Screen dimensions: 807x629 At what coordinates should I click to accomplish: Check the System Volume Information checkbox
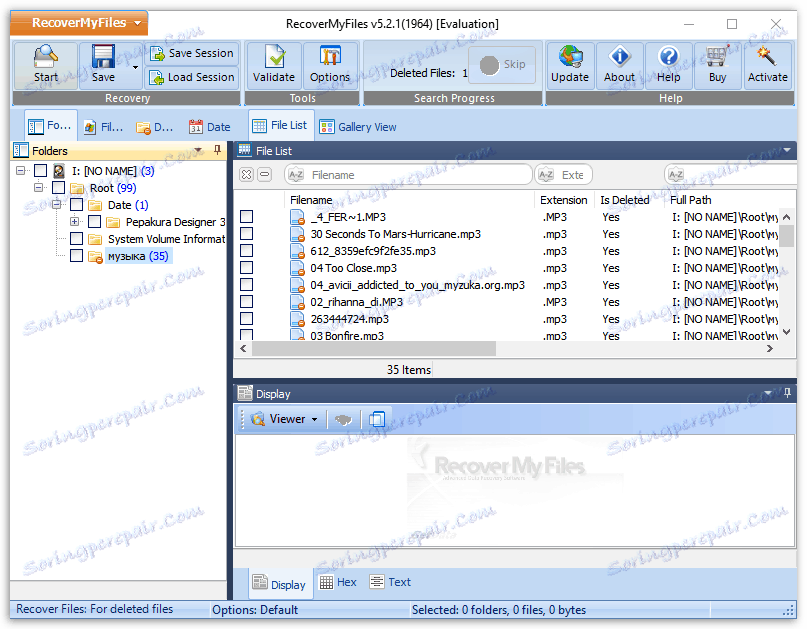[77, 238]
